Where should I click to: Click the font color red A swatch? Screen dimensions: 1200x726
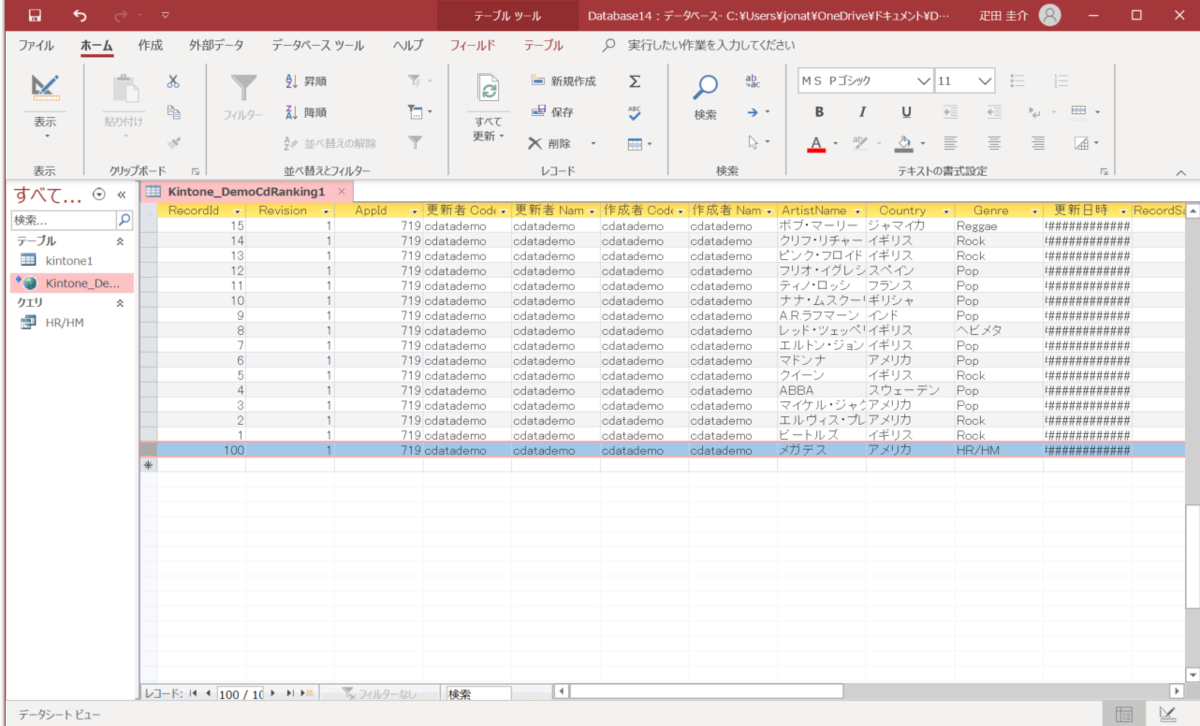click(x=816, y=143)
